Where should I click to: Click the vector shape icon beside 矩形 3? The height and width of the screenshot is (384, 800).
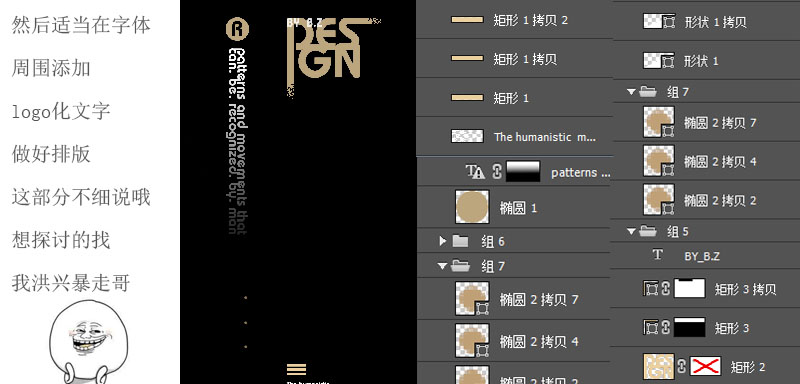651,327
